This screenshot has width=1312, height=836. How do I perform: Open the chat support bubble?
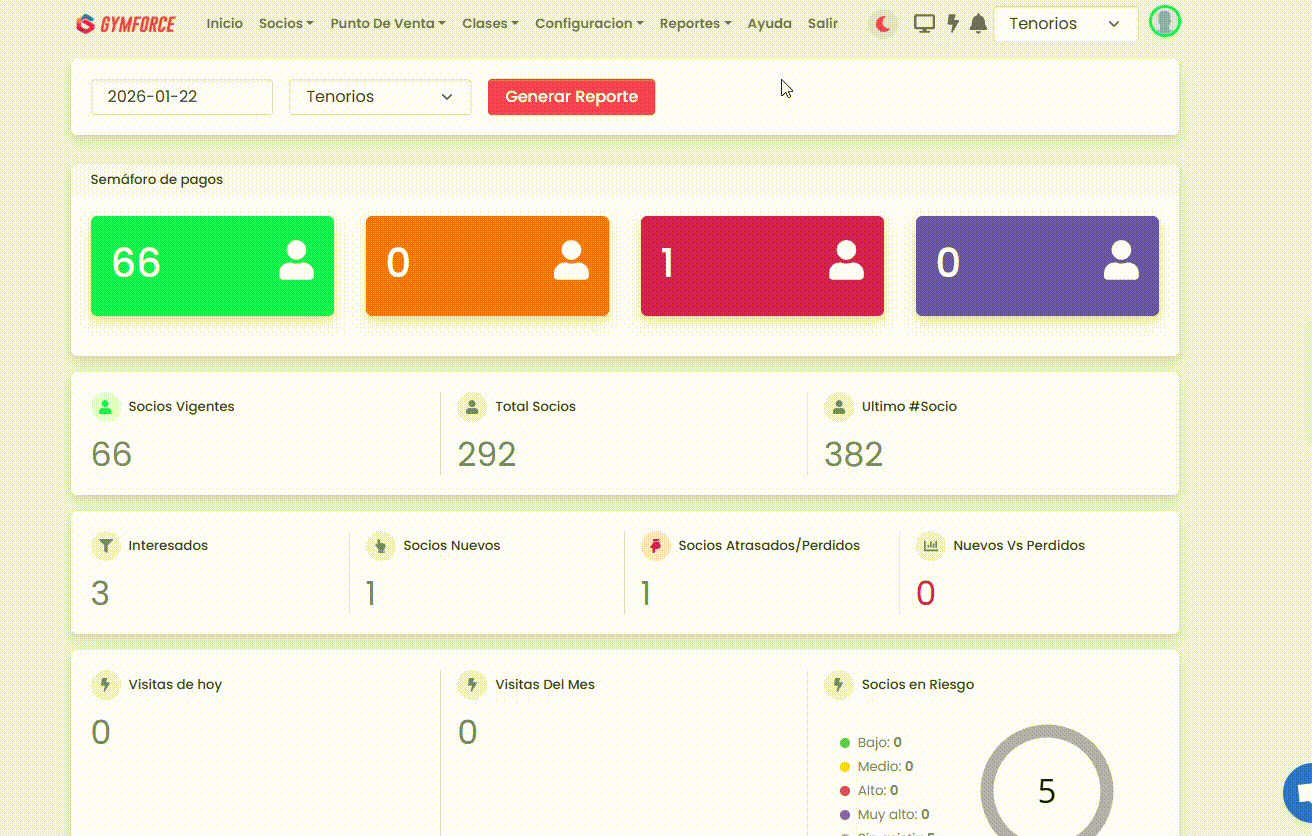tap(1300, 792)
